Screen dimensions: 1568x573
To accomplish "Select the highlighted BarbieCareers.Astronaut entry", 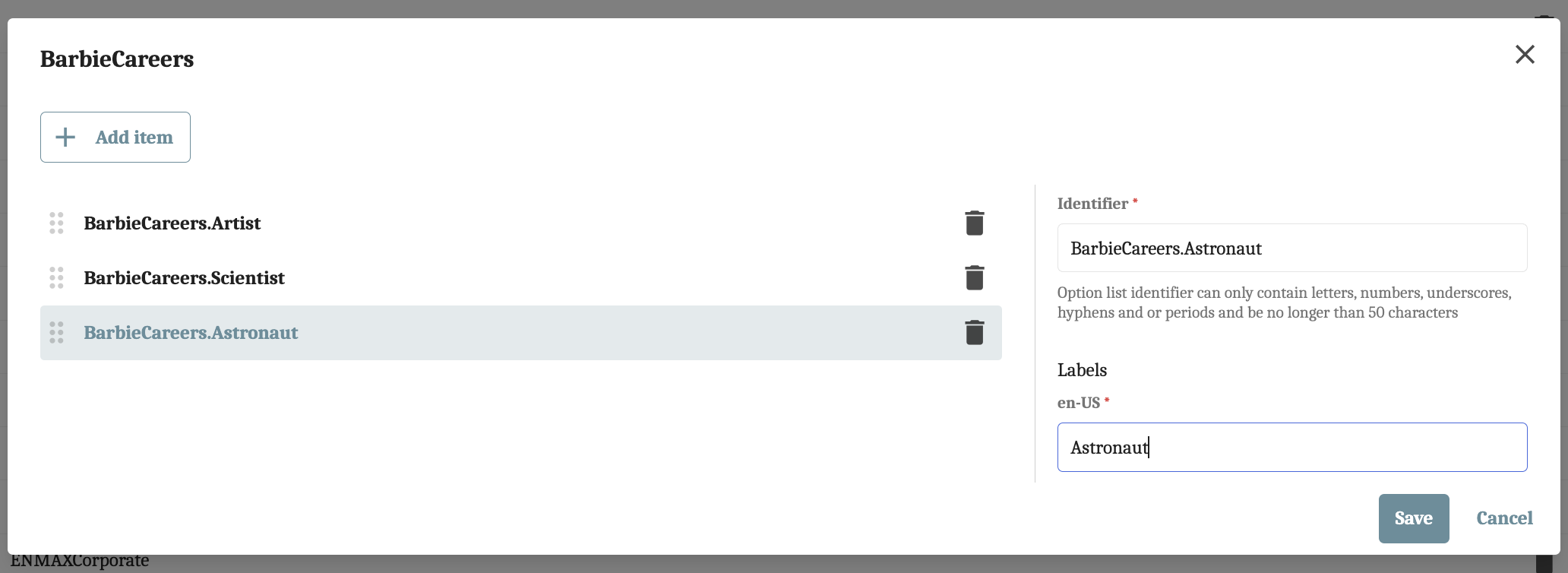I will [x=191, y=332].
